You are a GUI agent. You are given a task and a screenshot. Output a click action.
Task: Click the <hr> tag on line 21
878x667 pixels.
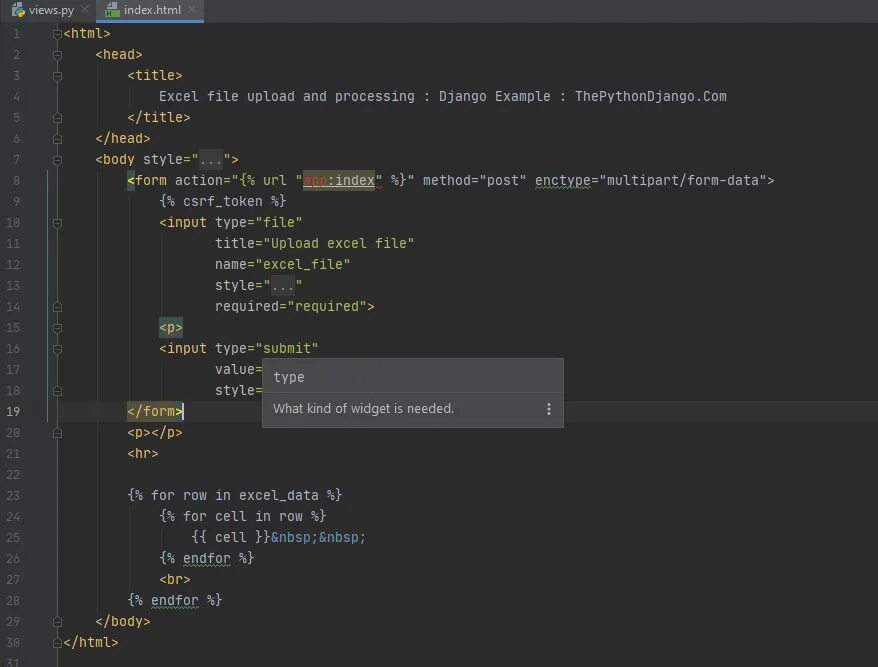143,454
